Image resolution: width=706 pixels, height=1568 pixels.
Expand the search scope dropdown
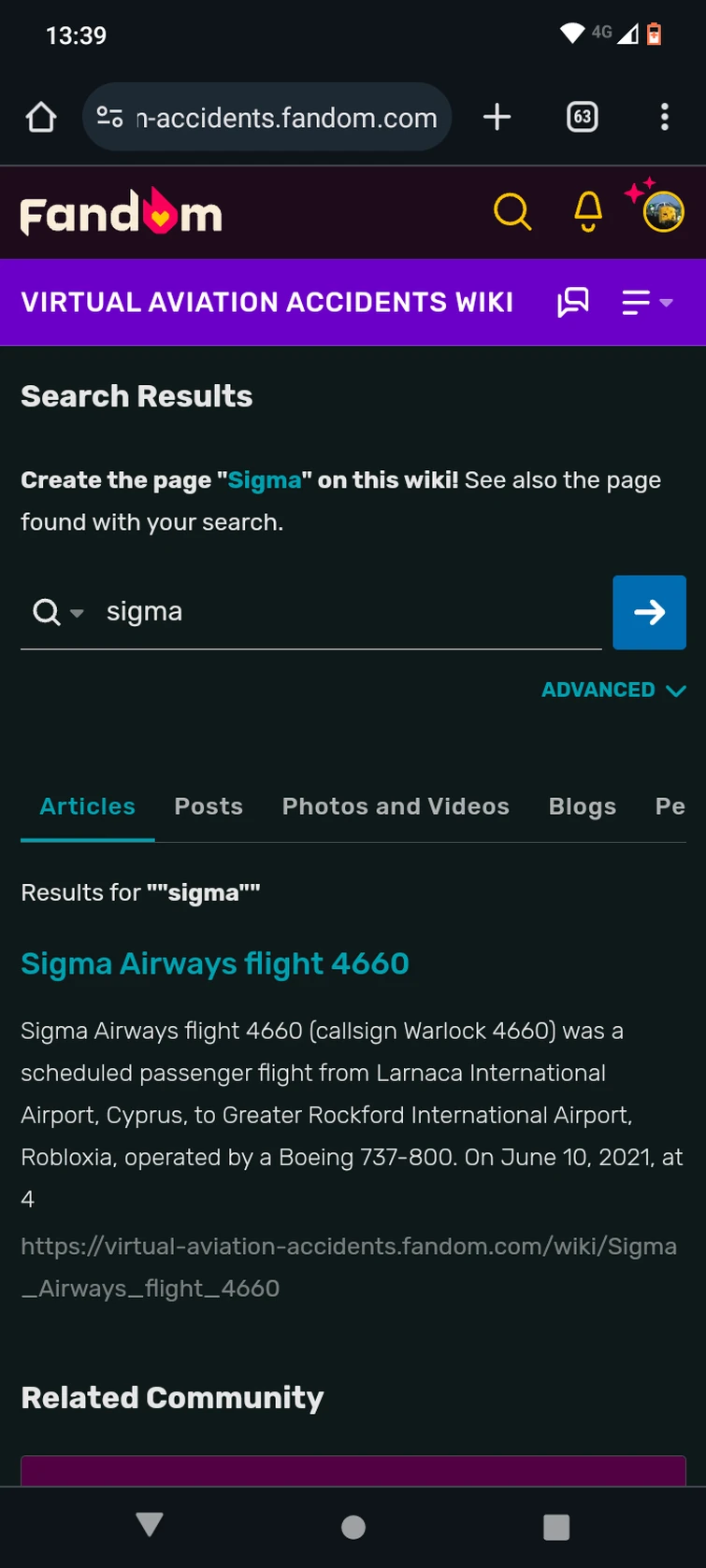pyautogui.click(x=58, y=613)
